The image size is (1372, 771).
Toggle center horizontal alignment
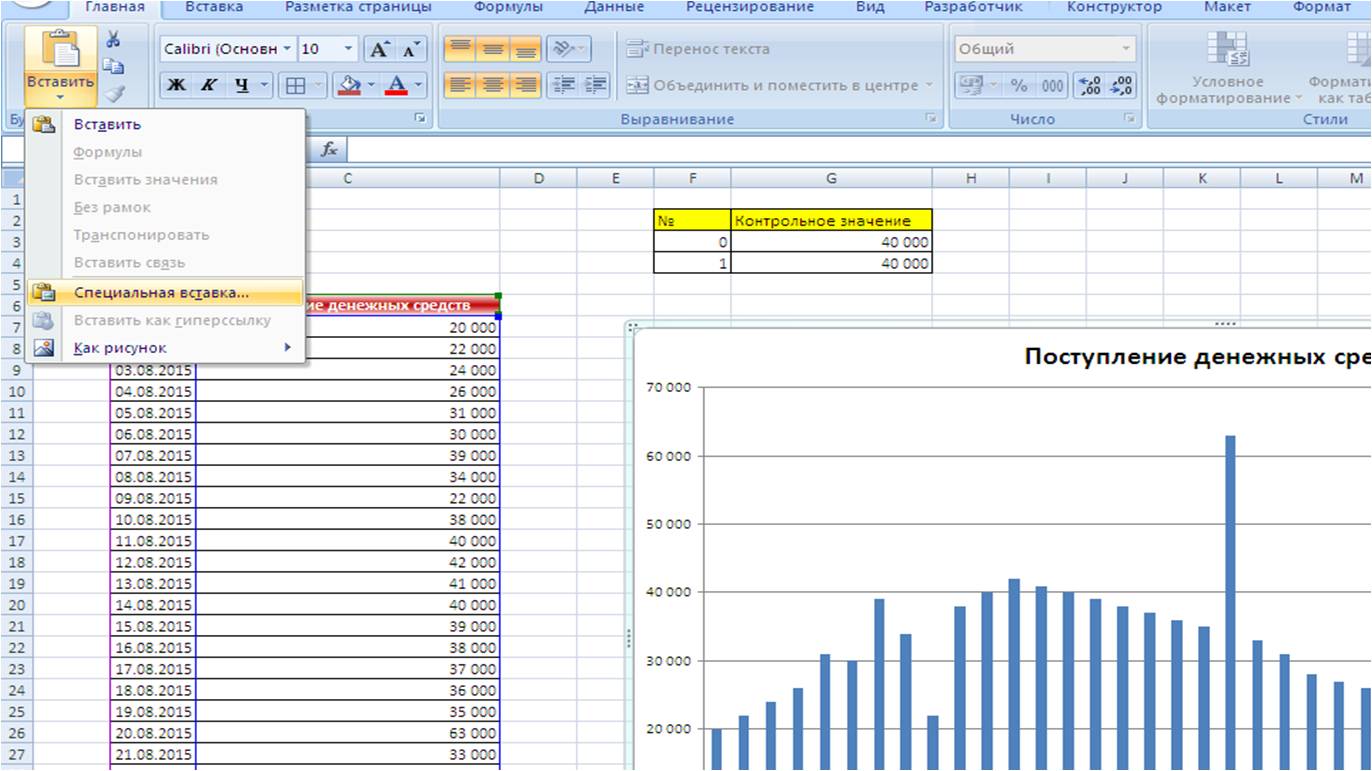point(492,86)
